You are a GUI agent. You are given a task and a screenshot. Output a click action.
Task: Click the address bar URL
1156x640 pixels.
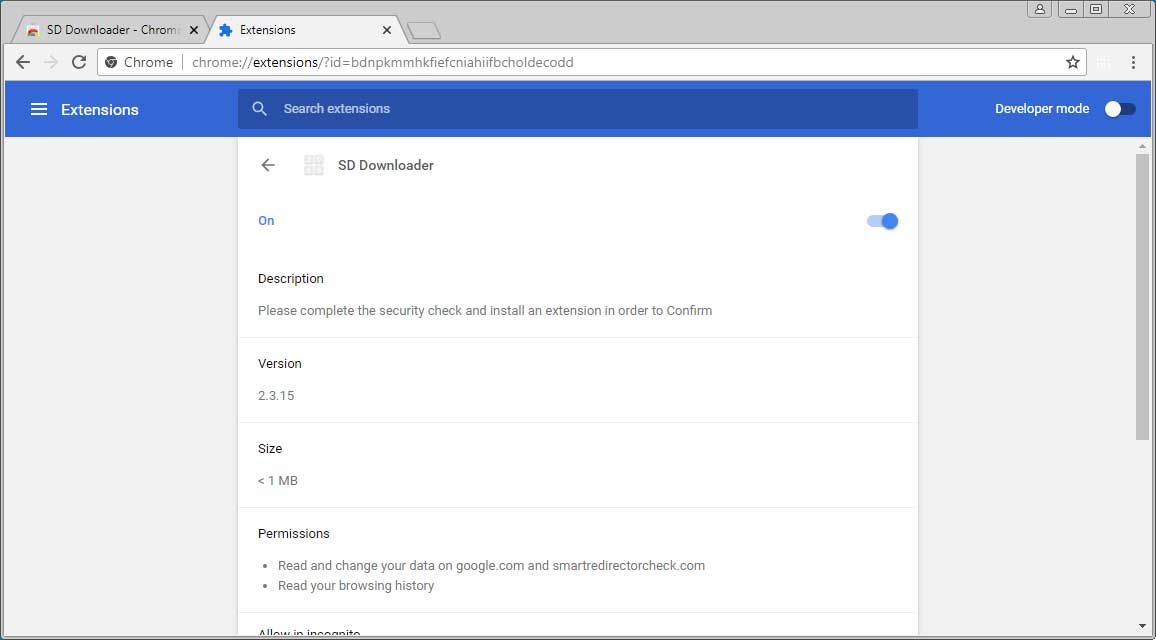(x=383, y=63)
